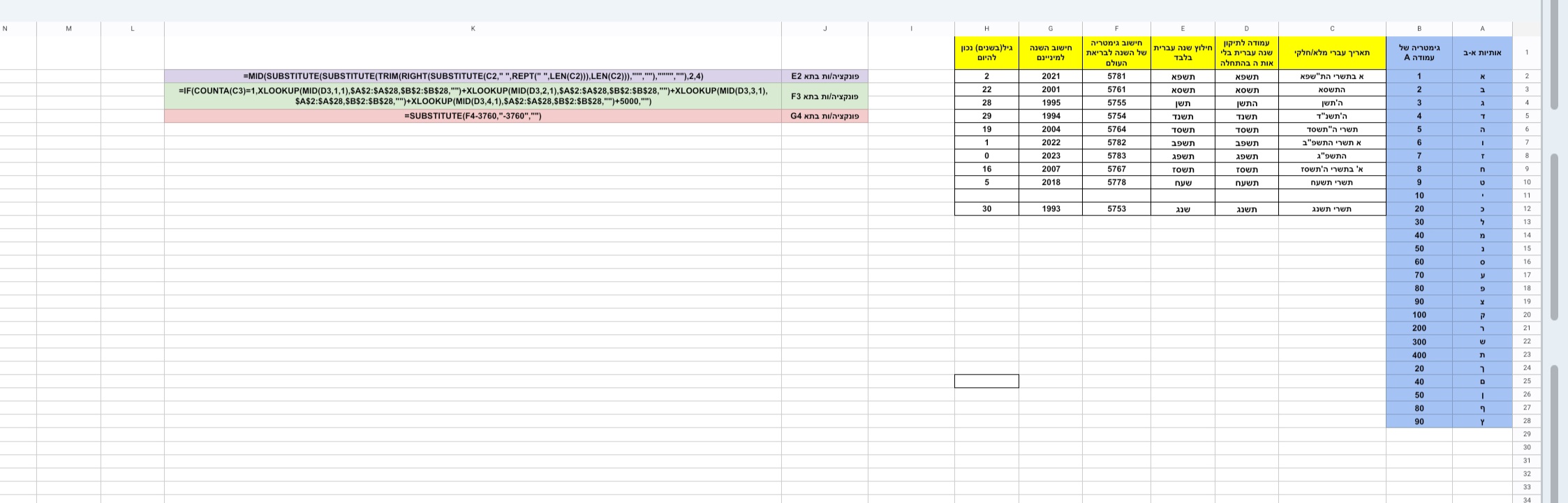Select year cell 2004
1568x503 pixels.
click(1051, 129)
